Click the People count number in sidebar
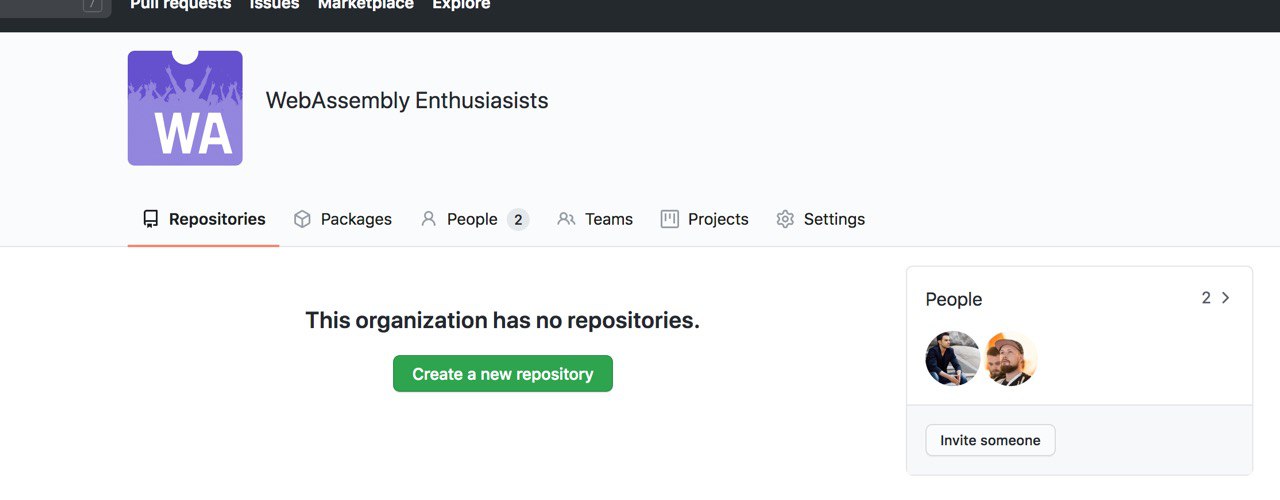Image resolution: width=1280 pixels, height=500 pixels. click(x=1206, y=298)
